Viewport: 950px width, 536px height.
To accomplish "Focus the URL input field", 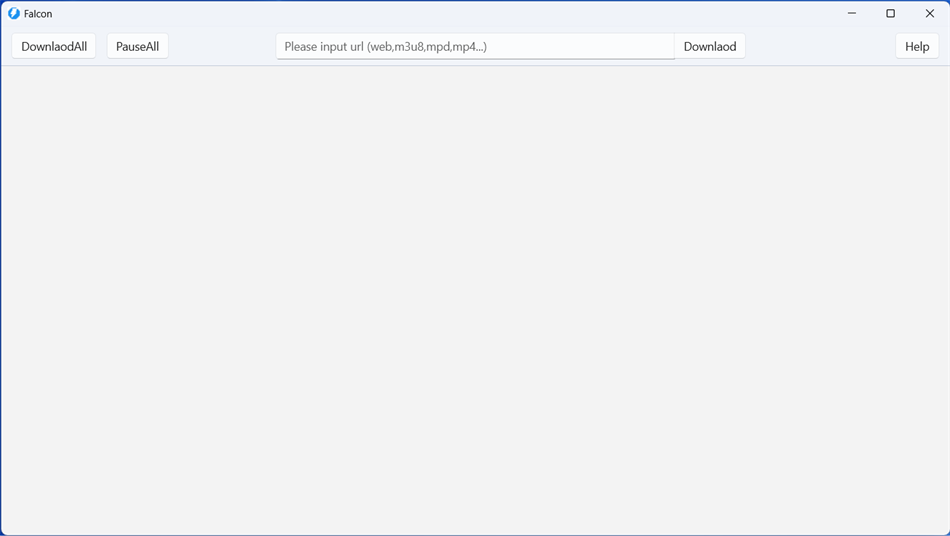I will pos(475,46).
